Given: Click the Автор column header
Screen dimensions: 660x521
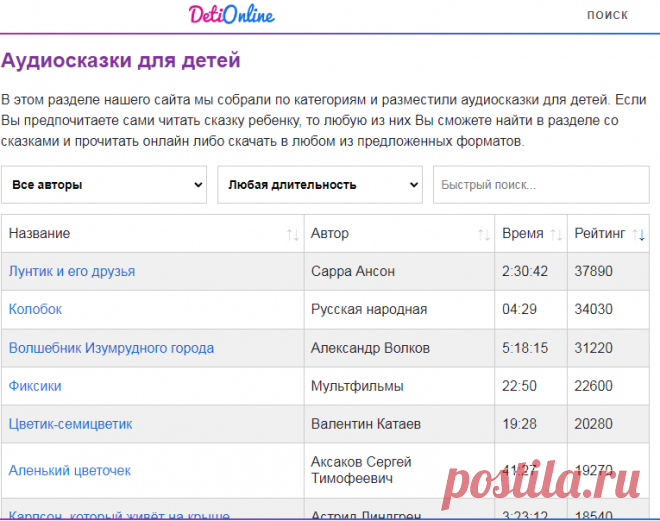Looking at the screenshot, I should (x=399, y=234).
